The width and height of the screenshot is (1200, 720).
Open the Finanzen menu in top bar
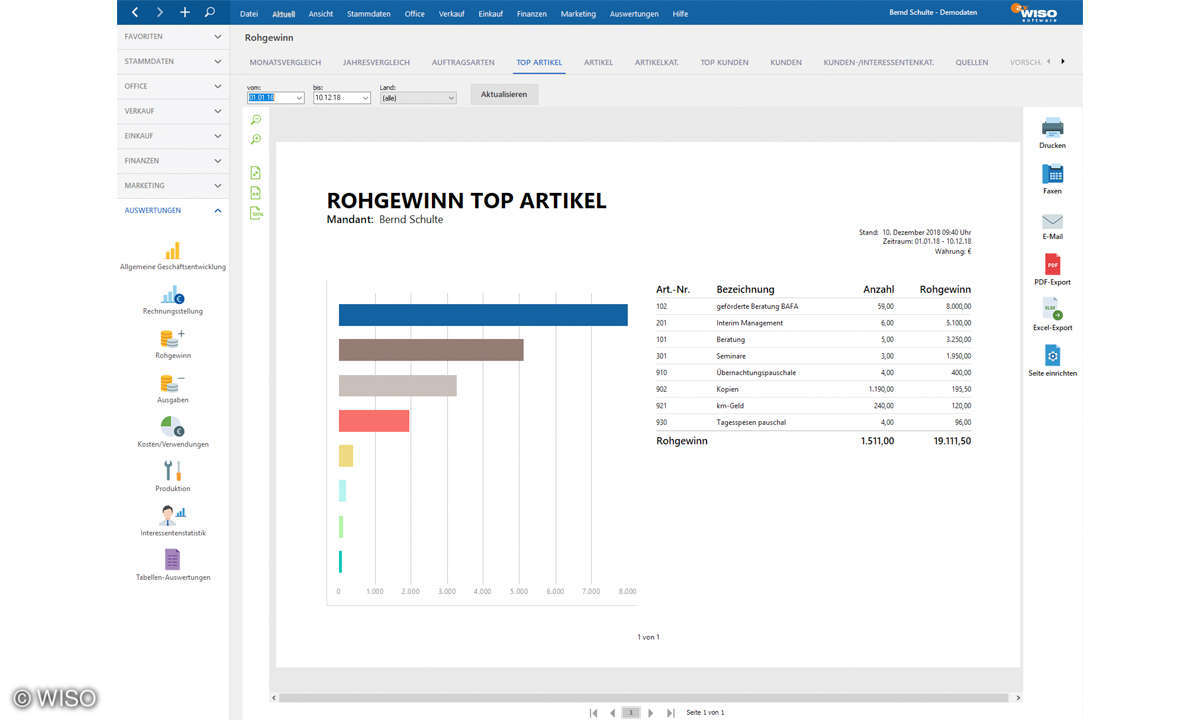coord(532,14)
